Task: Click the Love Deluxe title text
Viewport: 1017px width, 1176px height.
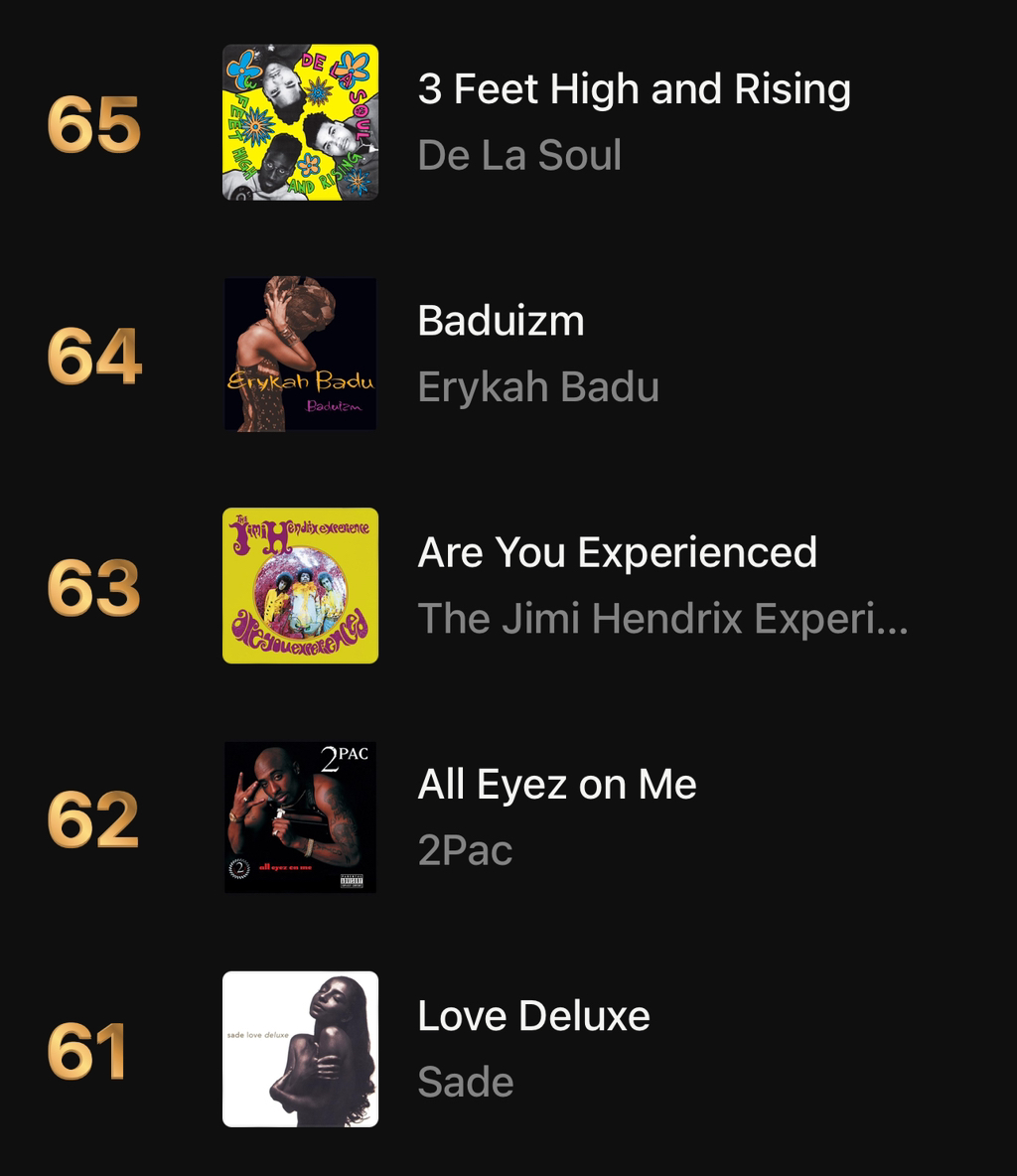Action: point(534,1016)
